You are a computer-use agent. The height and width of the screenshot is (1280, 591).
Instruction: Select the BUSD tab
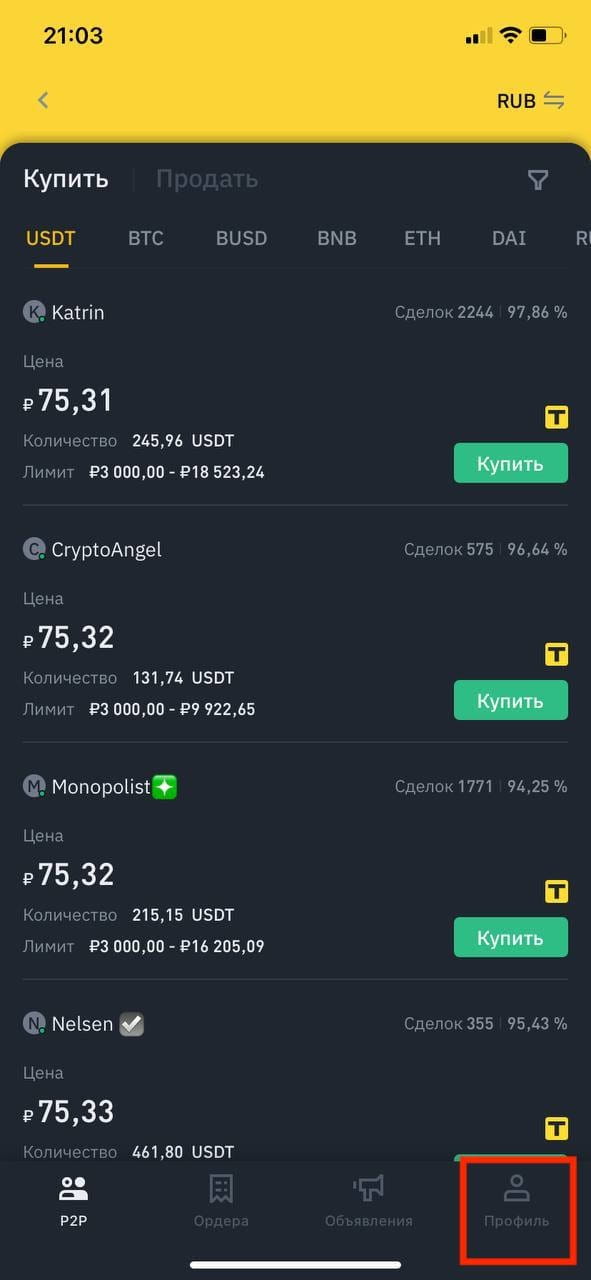pyautogui.click(x=241, y=239)
